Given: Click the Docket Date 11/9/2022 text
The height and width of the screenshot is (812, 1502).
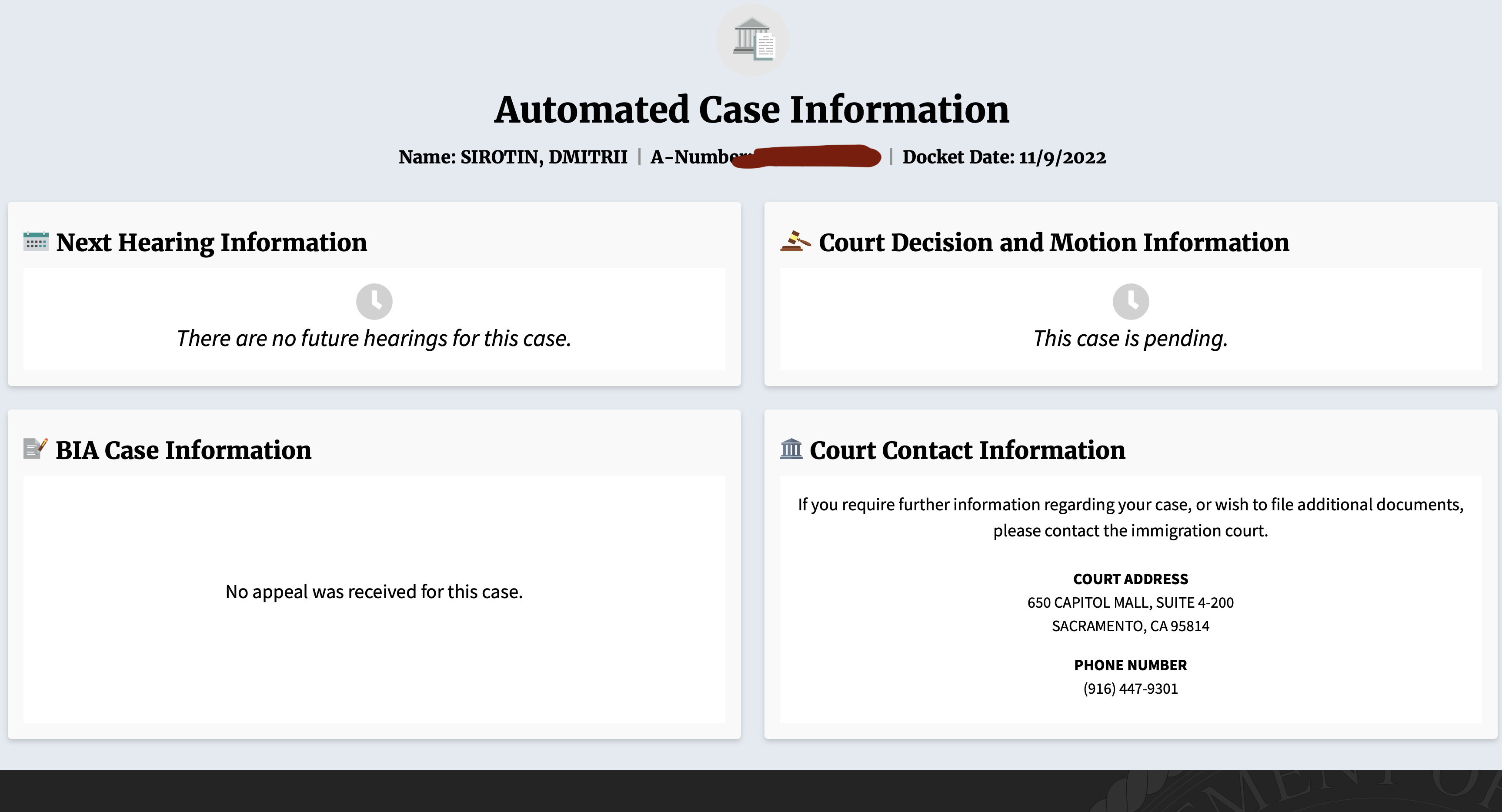Looking at the screenshot, I should point(1004,157).
